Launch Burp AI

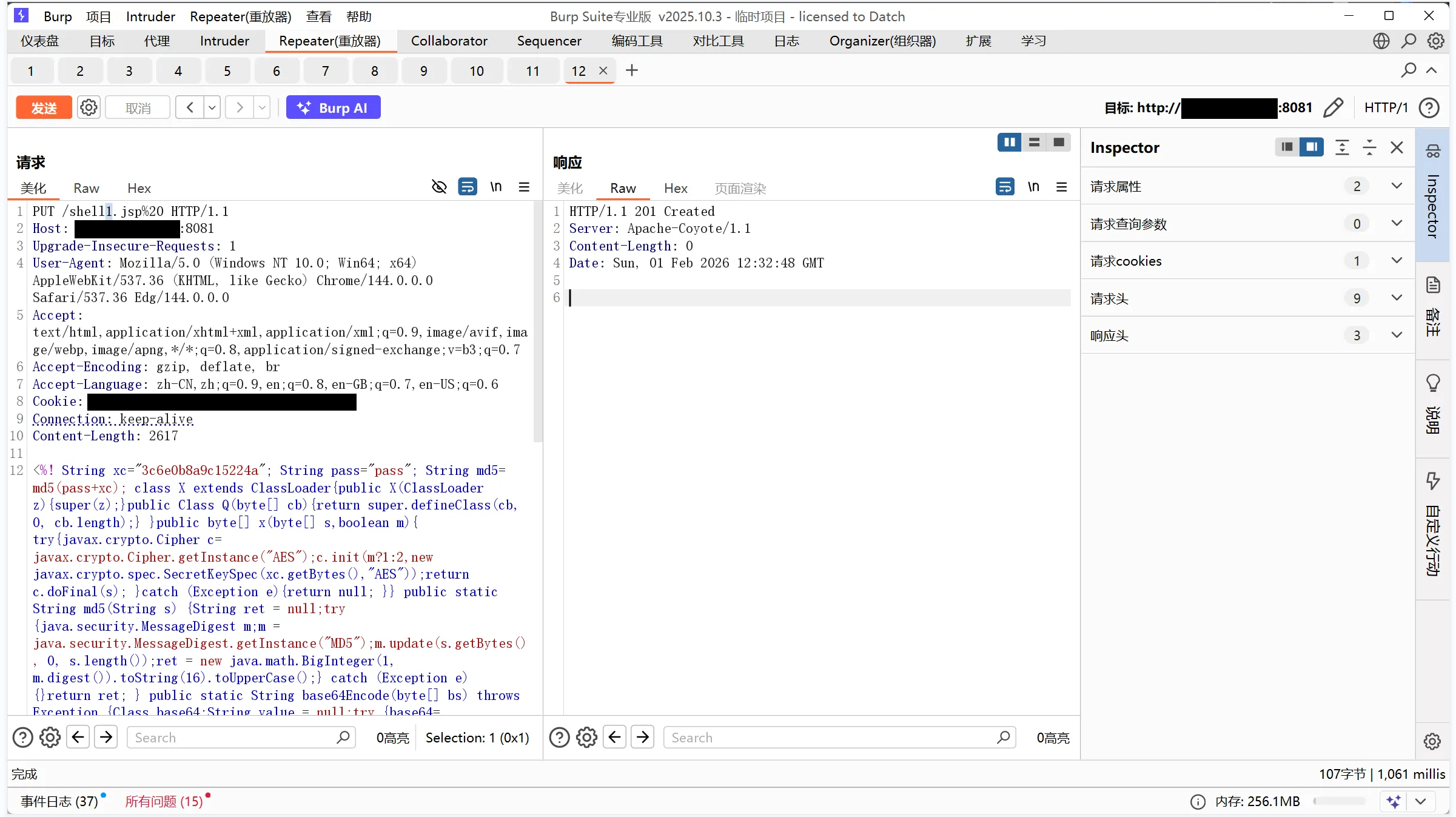coord(334,108)
